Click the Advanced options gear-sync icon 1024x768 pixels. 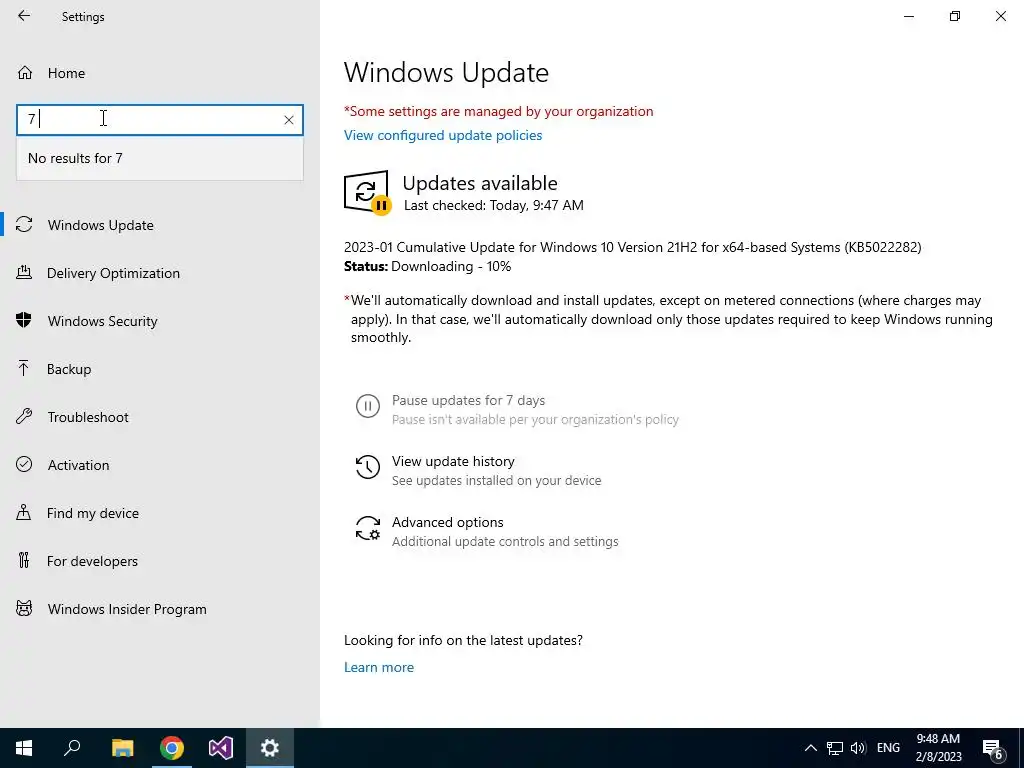click(x=368, y=528)
